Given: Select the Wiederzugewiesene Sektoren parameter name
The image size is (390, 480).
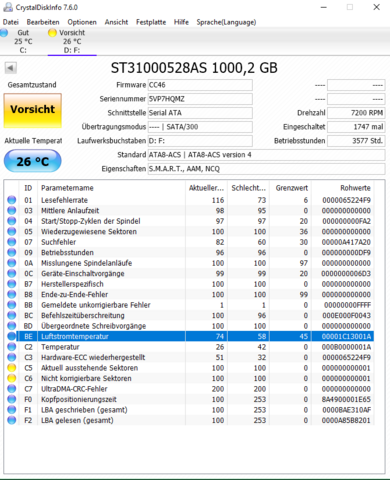Looking at the screenshot, I should (x=89, y=232).
